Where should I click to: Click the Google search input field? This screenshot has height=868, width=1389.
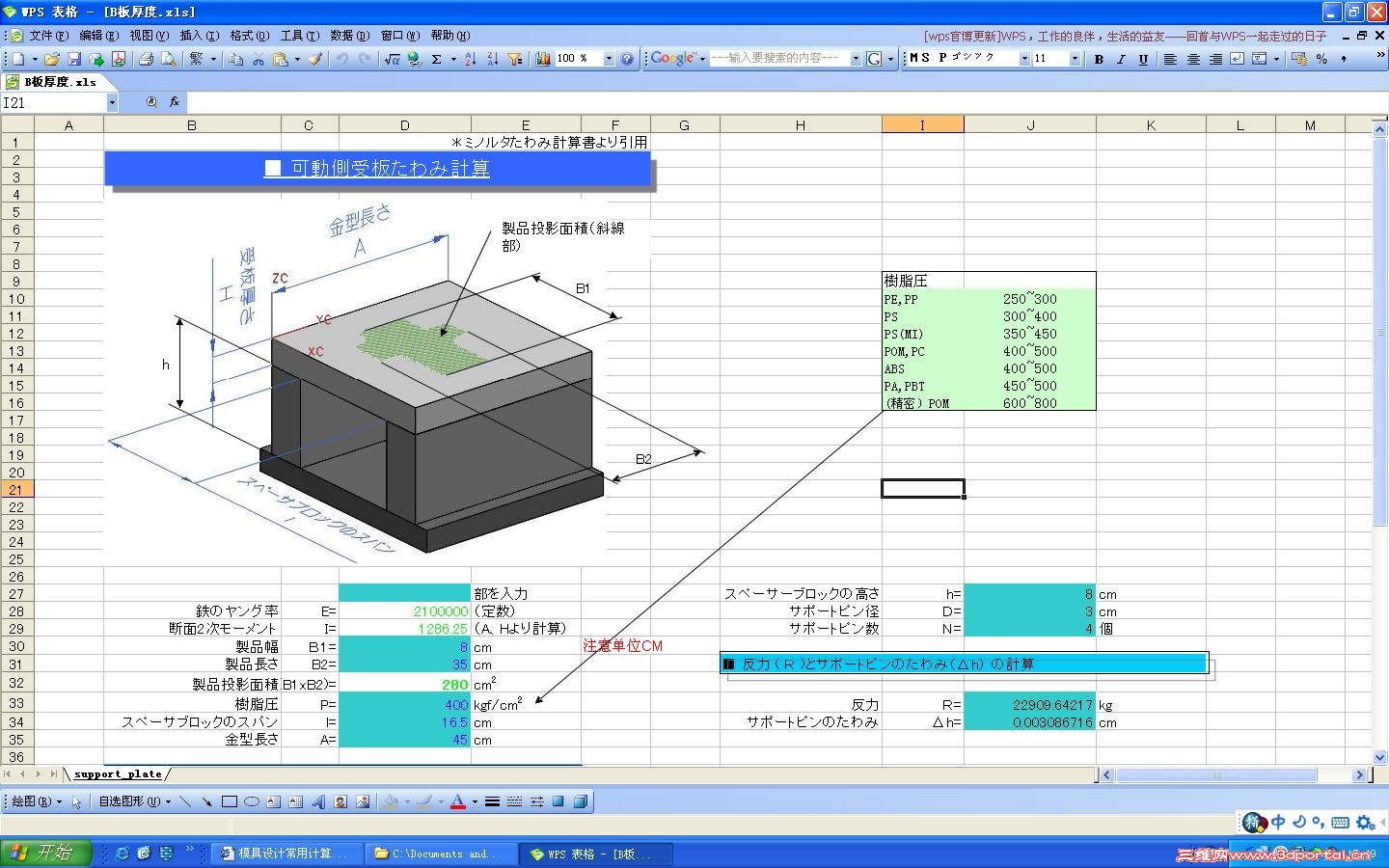click(779, 59)
